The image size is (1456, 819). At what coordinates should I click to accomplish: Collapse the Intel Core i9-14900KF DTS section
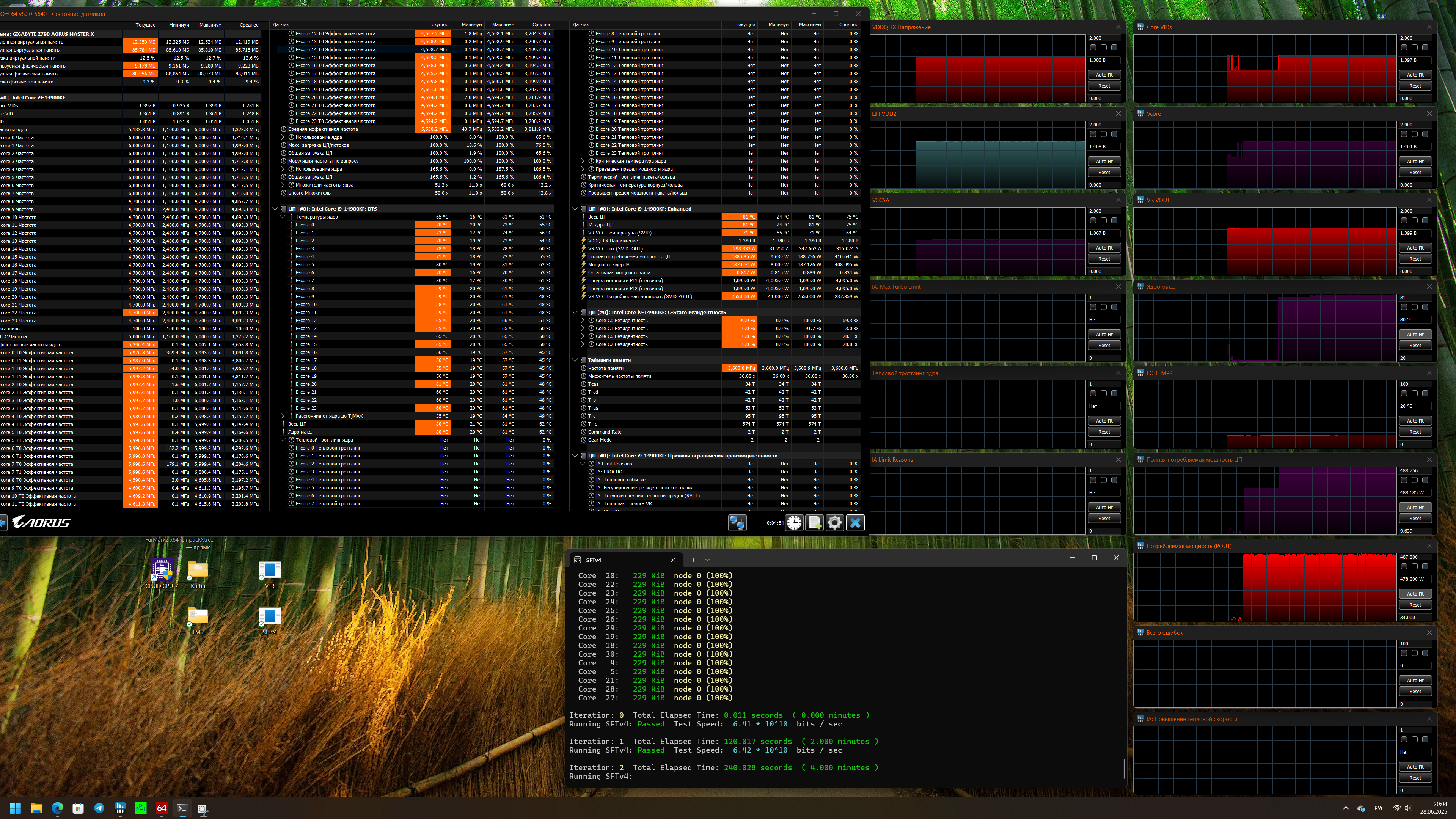pyautogui.click(x=275, y=209)
